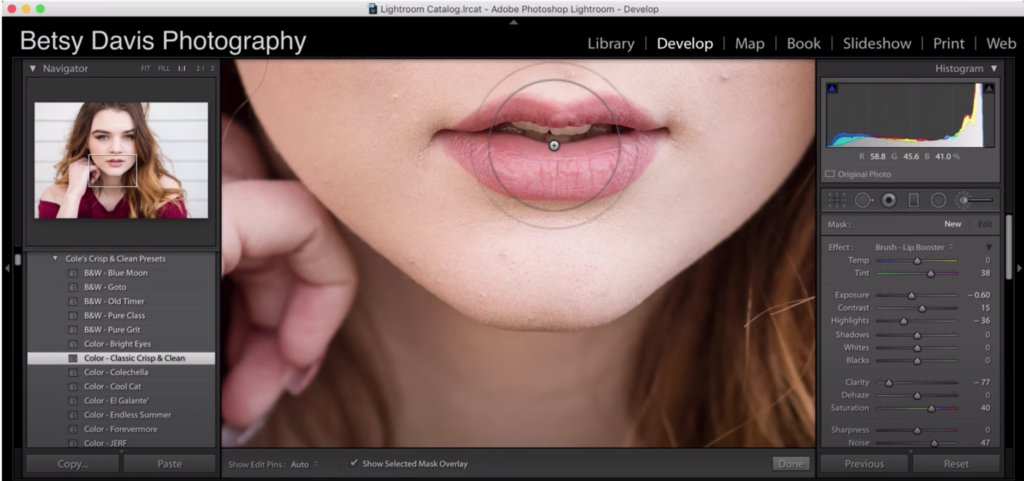The height and width of the screenshot is (481, 1024).
Task: Open the Book module
Action: click(803, 44)
